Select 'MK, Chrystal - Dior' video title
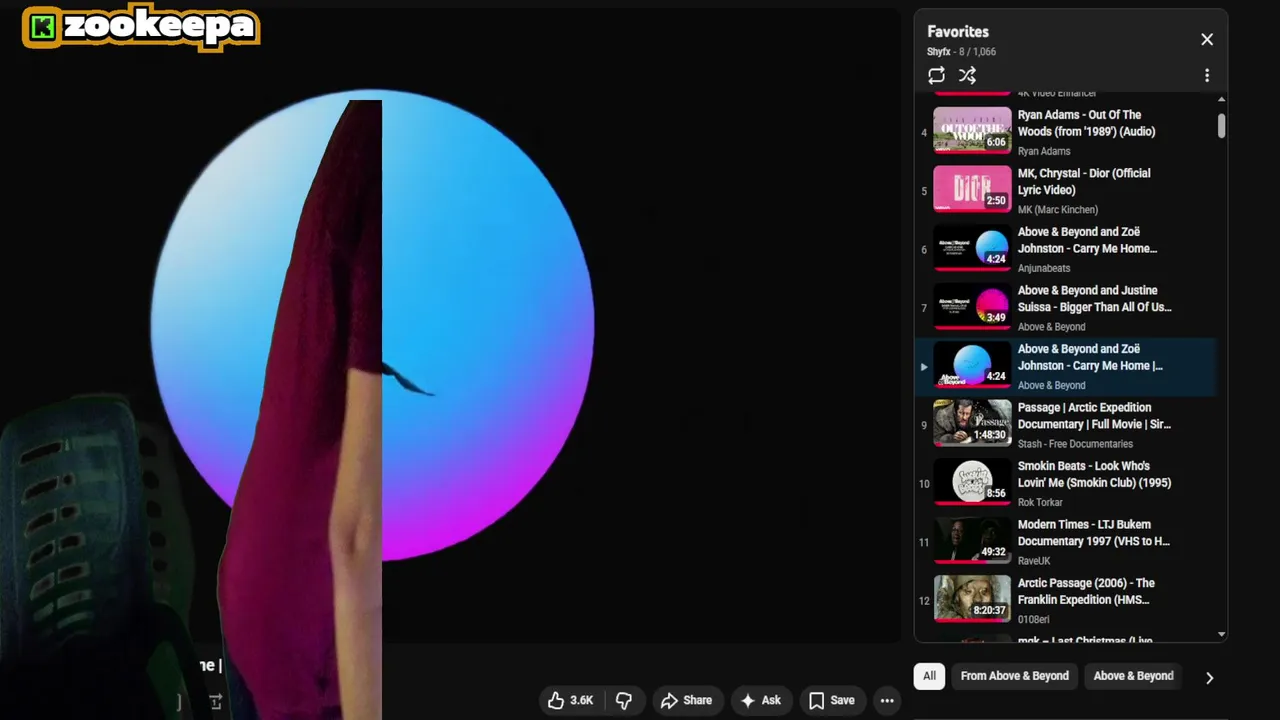 [x=1084, y=181]
